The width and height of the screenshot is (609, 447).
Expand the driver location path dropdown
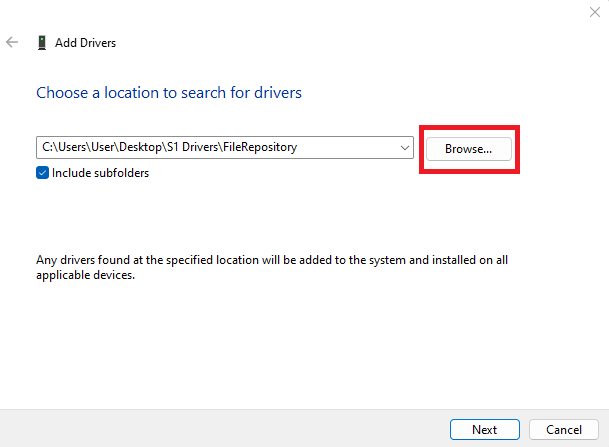pos(405,148)
